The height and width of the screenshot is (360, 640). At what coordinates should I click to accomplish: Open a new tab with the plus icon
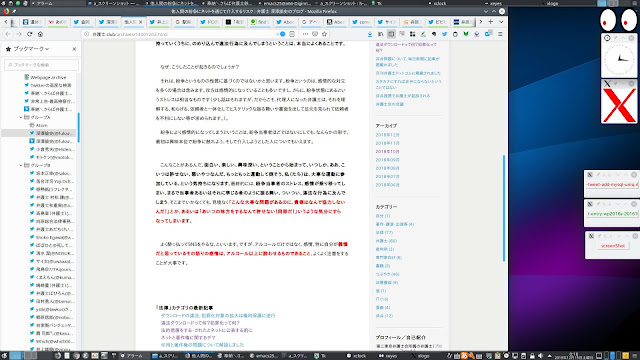pos(491,22)
